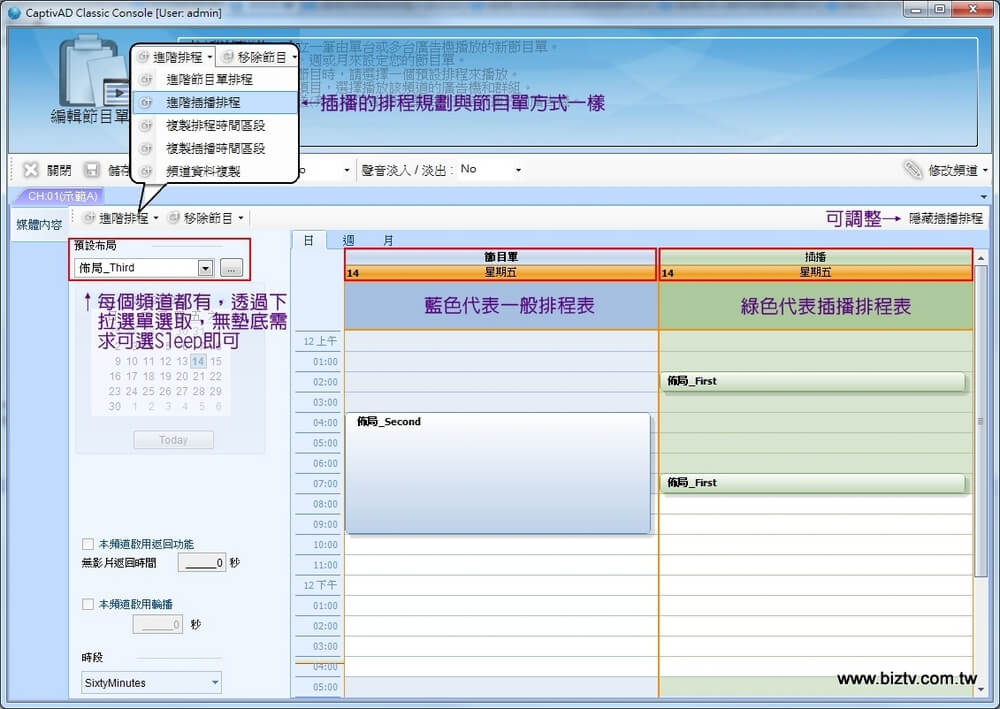This screenshot has height=709, width=1000.
Task: Click the icon beside 複製排程時間區段 in popup menu
Action: pos(147,125)
